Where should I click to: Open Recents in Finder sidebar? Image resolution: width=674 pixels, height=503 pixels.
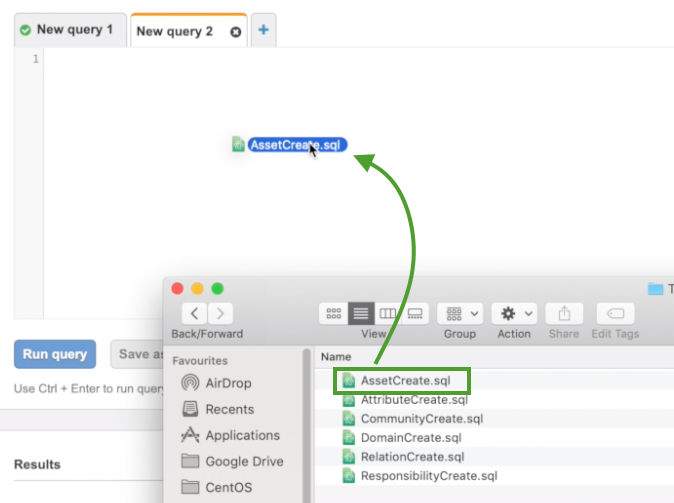(229, 409)
